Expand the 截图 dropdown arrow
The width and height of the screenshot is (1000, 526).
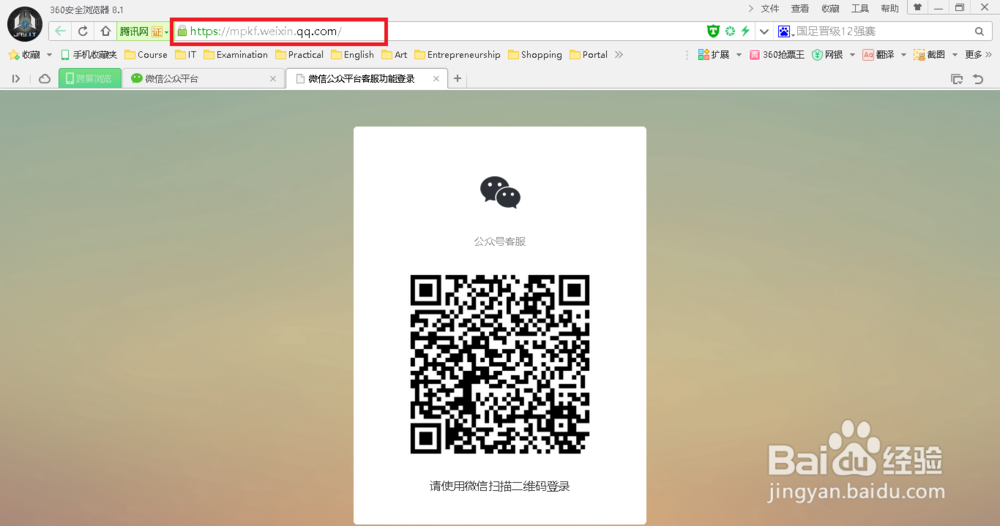tap(955, 55)
